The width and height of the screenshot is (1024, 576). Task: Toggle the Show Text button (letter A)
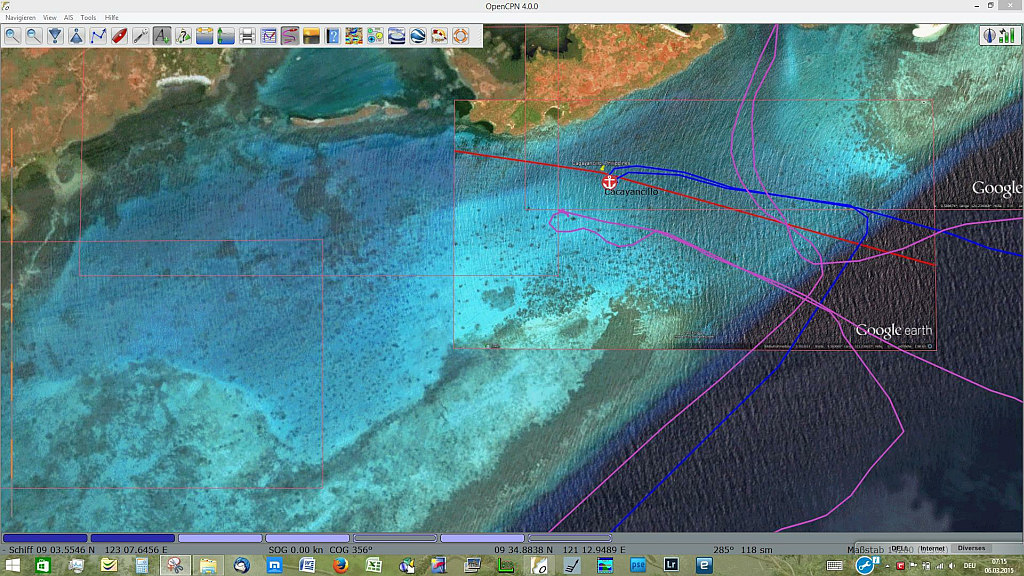(x=161, y=36)
